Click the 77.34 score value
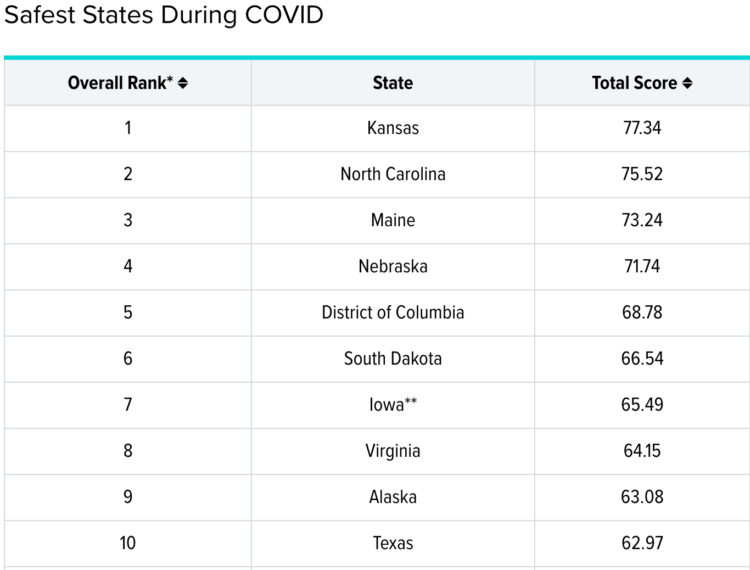Screen dimensions: 750x570 642,128
